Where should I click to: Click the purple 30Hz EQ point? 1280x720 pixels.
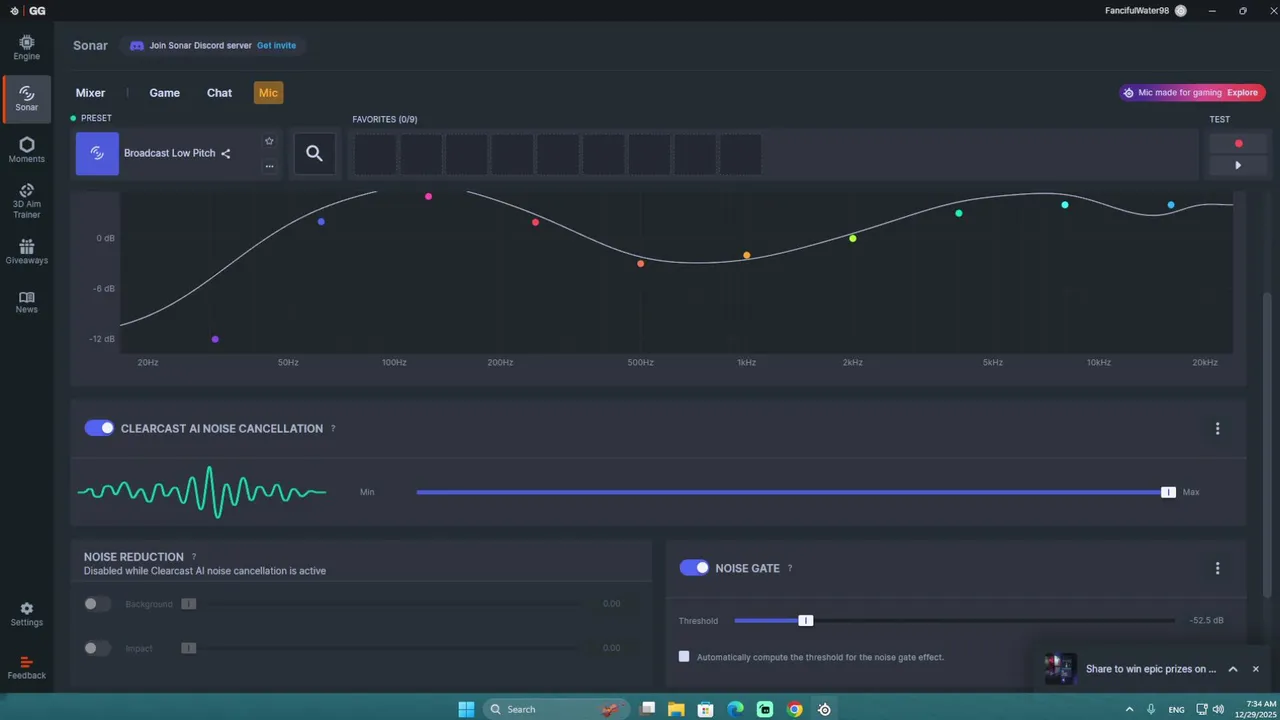215,339
